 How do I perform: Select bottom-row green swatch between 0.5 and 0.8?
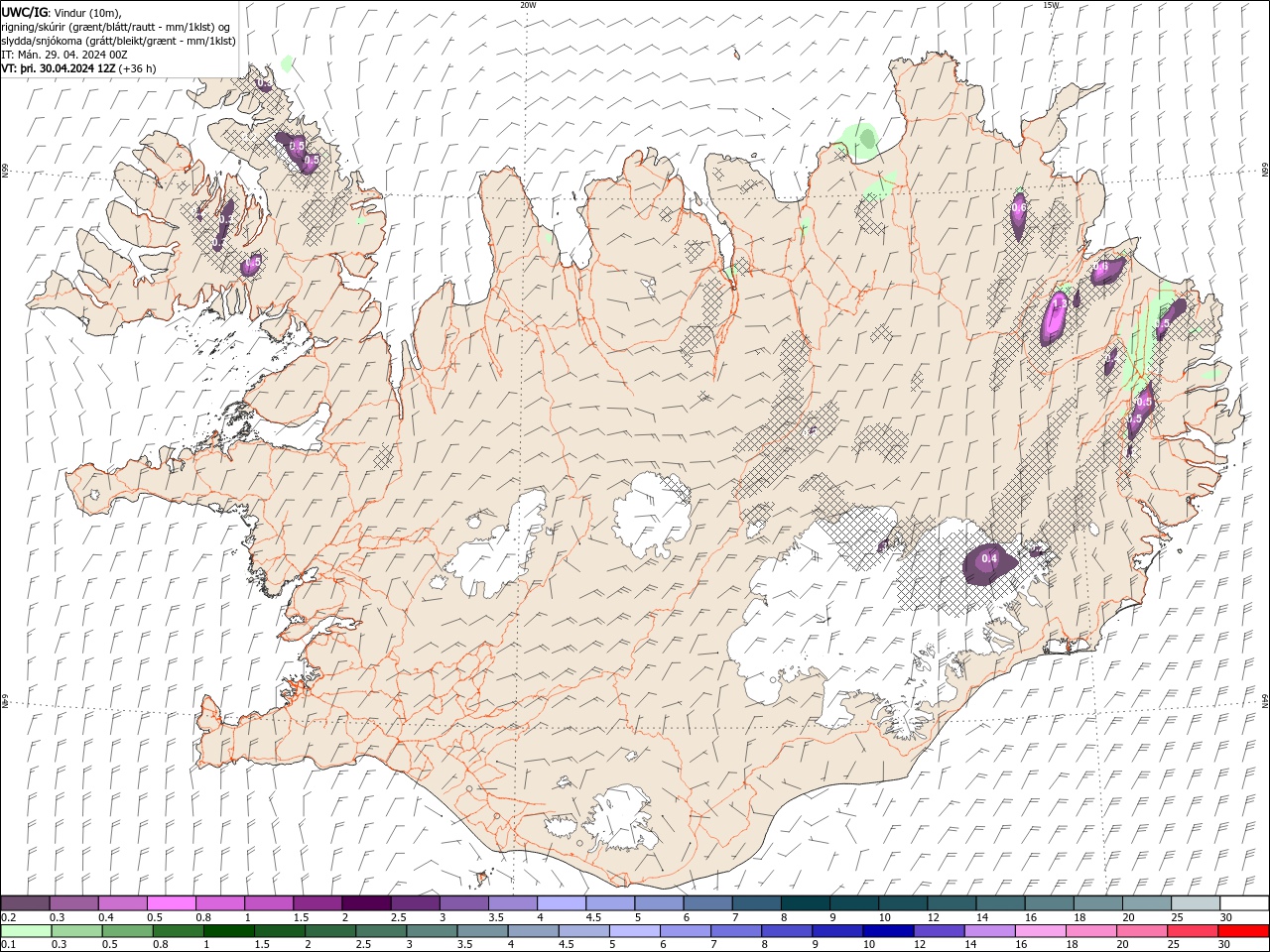coord(127,931)
